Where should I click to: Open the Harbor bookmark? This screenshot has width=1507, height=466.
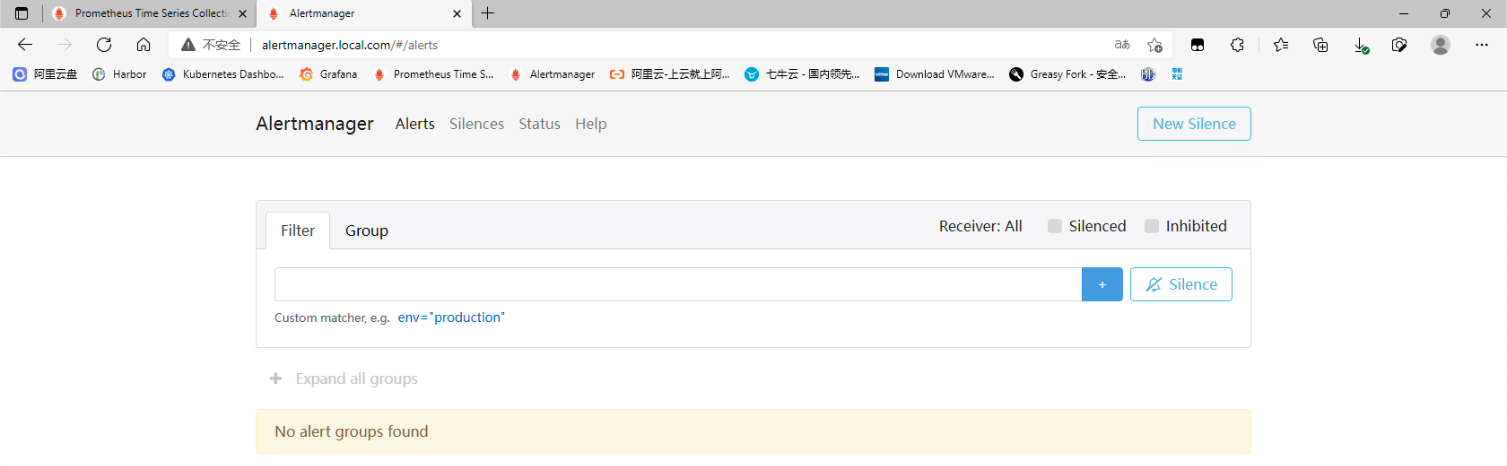pos(119,74)
